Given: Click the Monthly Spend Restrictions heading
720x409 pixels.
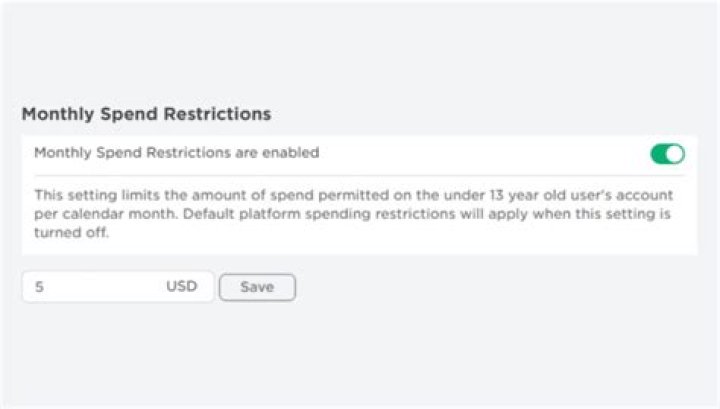Looking at the screenshot, I should [146, 114].
